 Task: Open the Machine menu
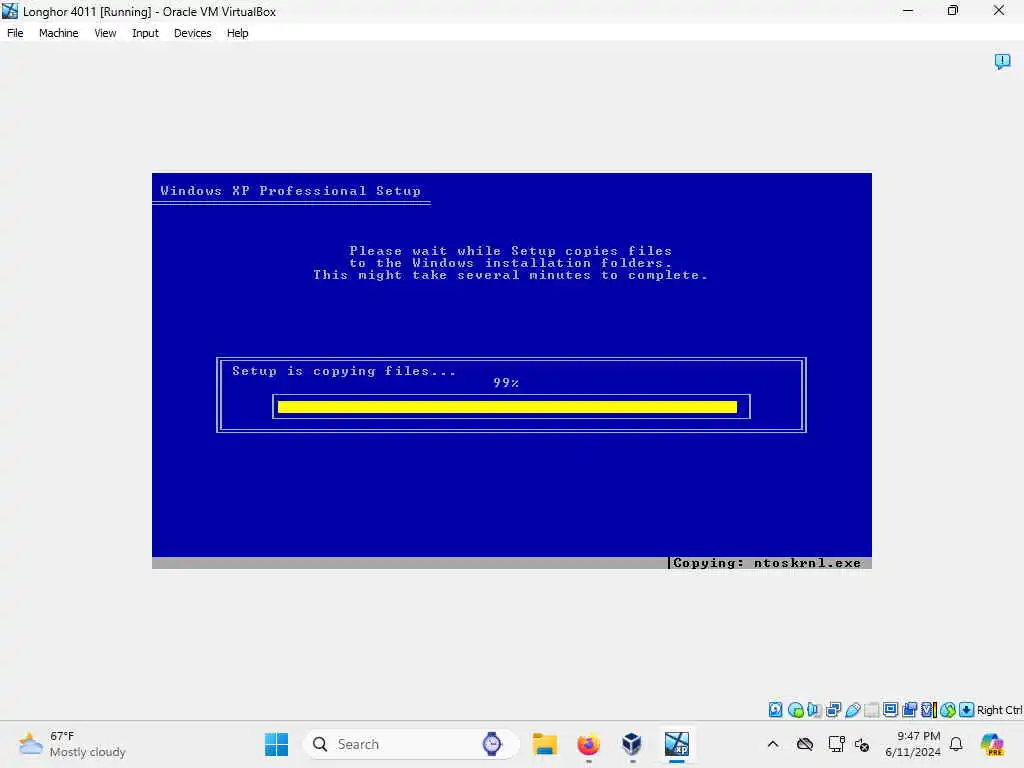(x=58, y=33)
